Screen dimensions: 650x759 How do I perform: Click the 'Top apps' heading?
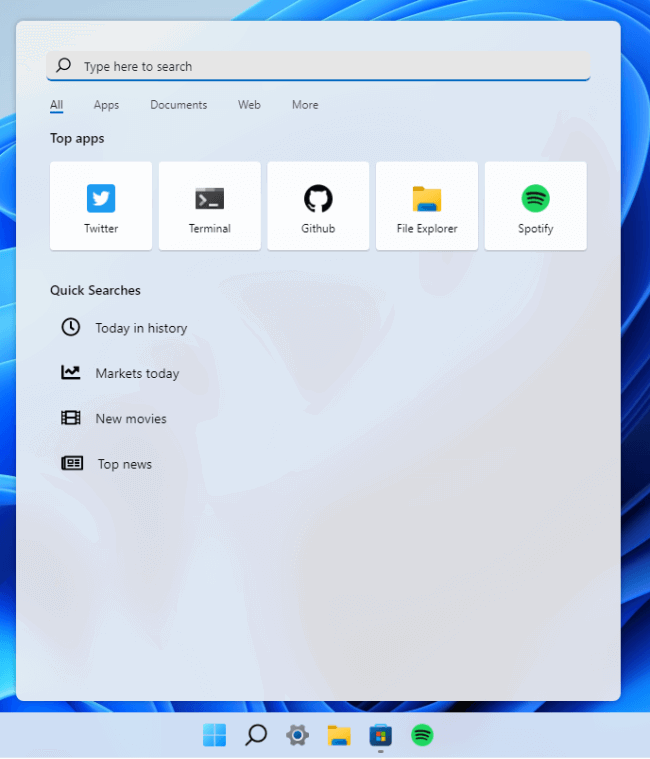coord(77,138)
